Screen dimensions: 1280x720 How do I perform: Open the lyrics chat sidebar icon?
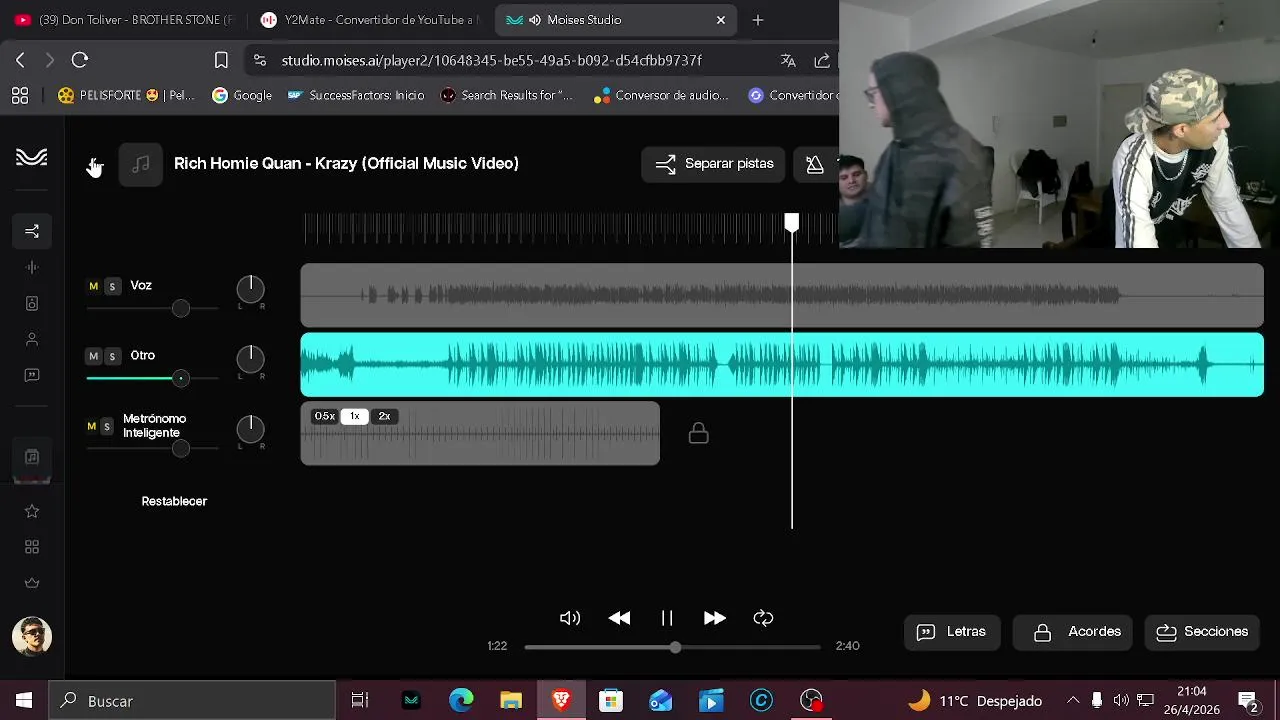(x=32, y=375)
